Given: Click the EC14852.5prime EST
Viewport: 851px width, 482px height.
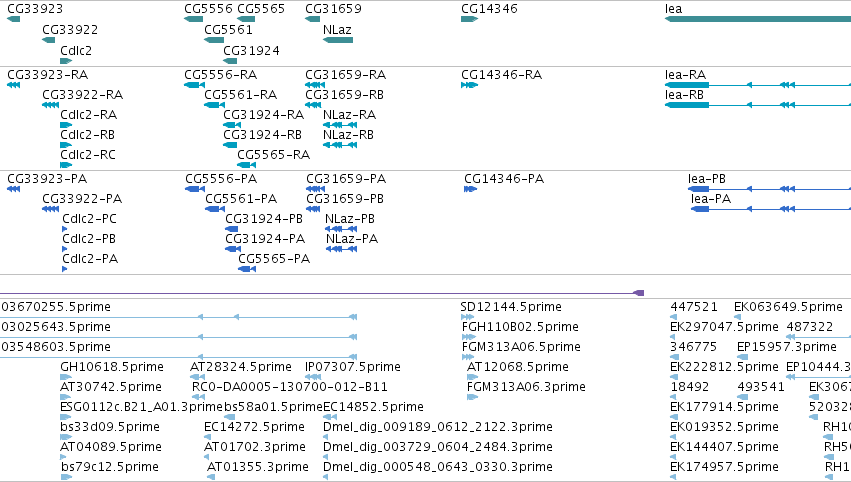Looking at the screenshot, I should coord(373,408).
